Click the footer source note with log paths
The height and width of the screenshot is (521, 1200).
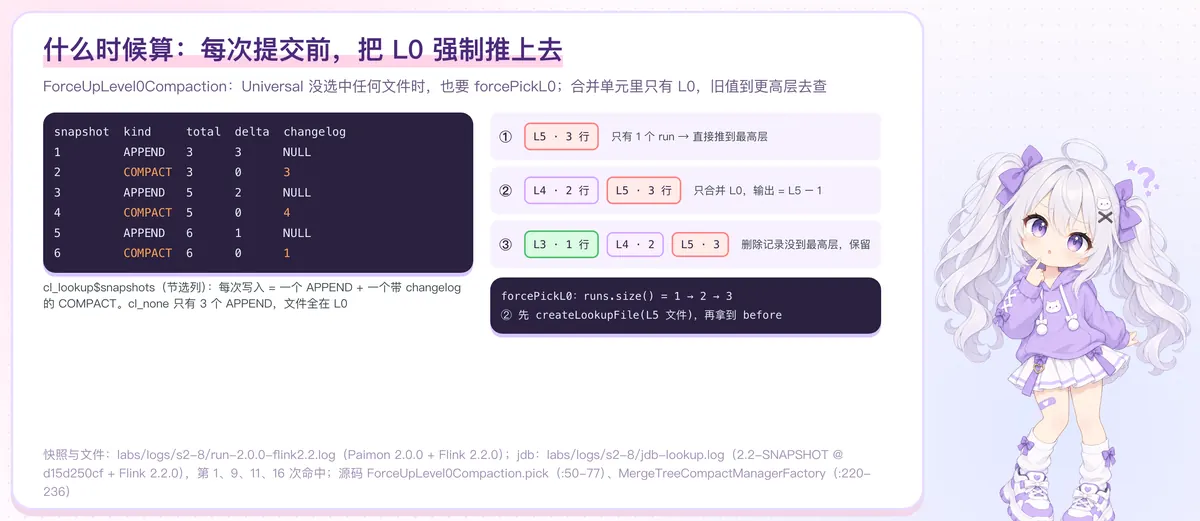pyautogui.click(x=457, y=472)
